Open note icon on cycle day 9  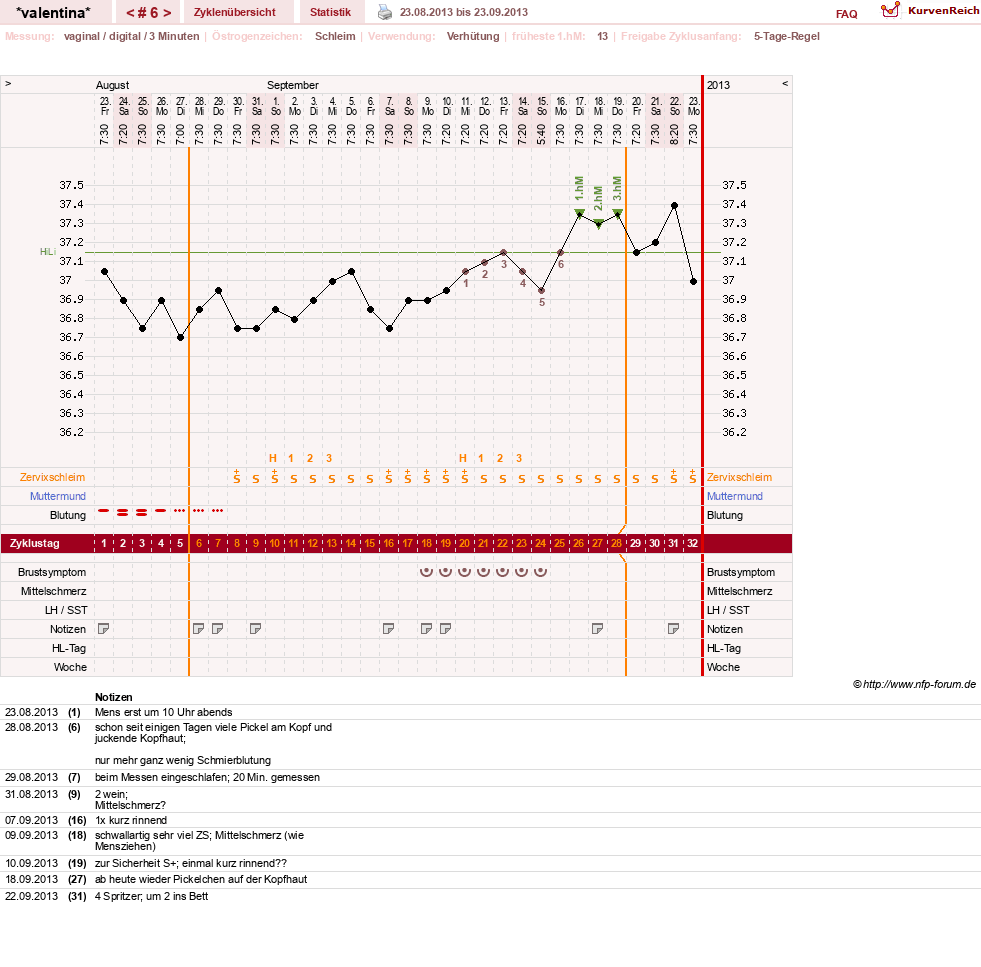coord(255,629)
